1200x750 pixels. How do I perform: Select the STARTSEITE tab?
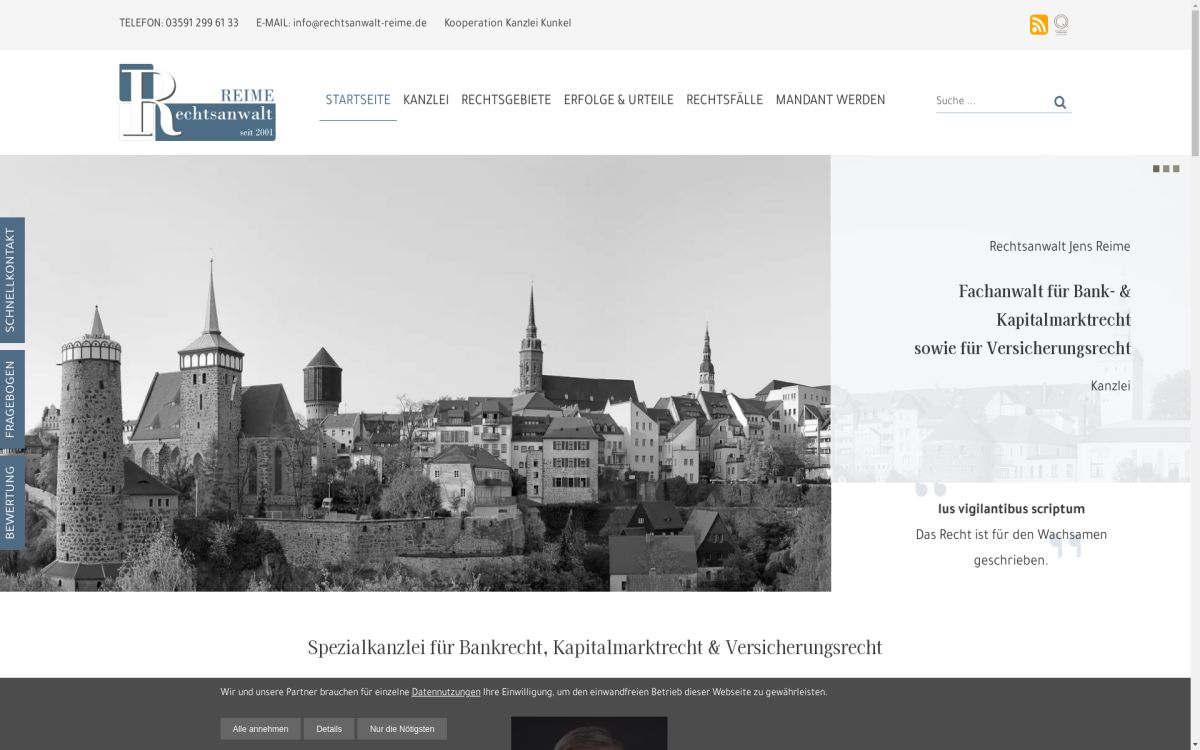click(357, 99)
